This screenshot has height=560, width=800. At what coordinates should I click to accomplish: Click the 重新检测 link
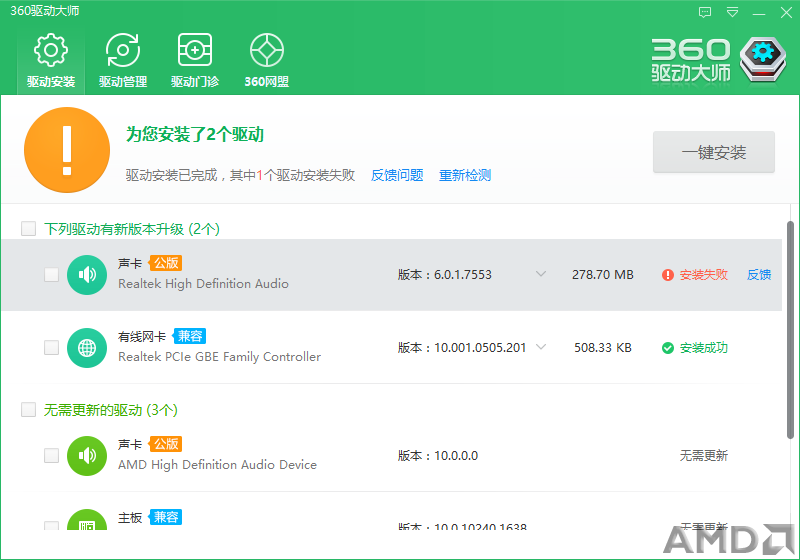click(x=465, y=175)
